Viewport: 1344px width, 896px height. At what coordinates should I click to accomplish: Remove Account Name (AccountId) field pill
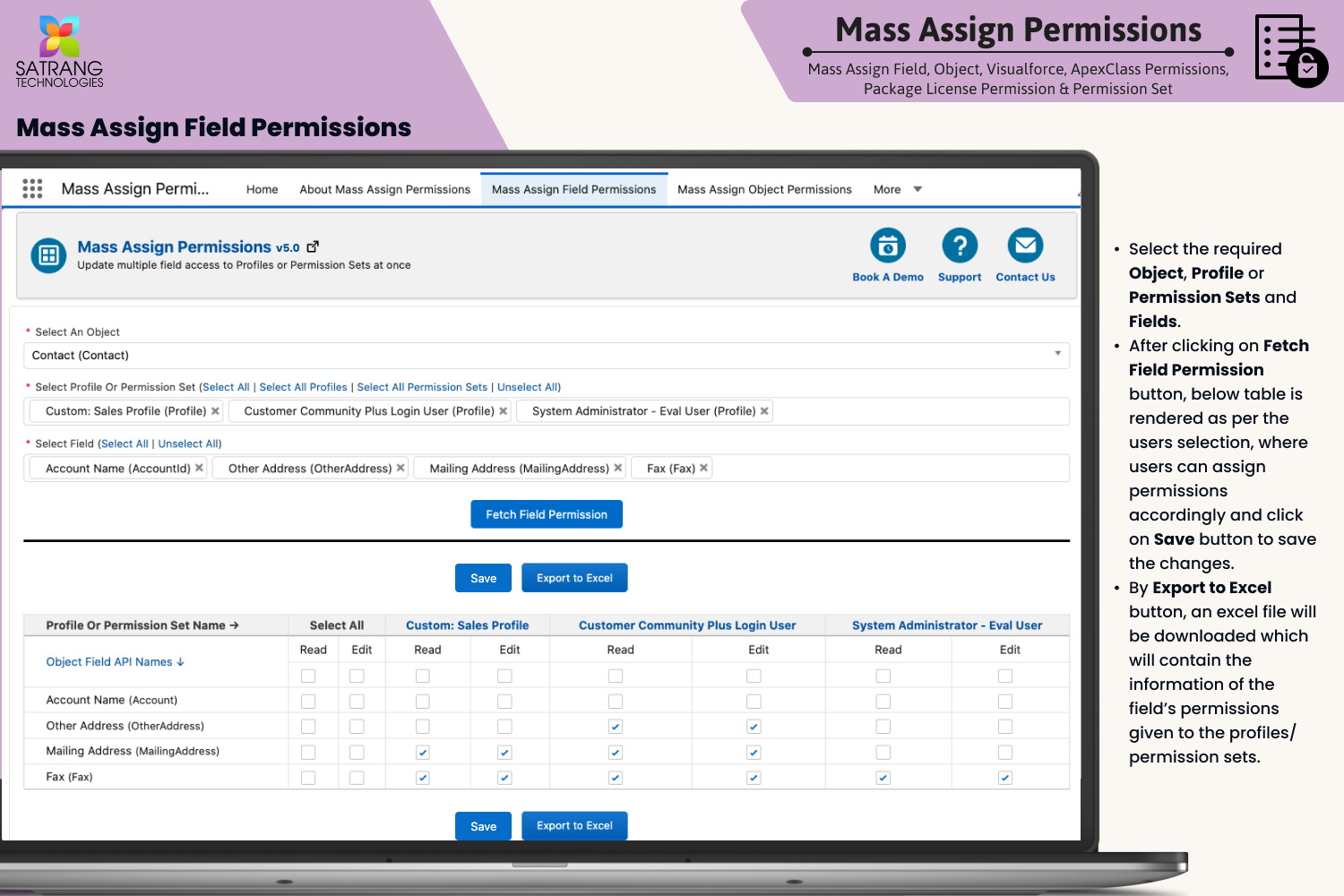pyautogui.click(x=199, y=468)
